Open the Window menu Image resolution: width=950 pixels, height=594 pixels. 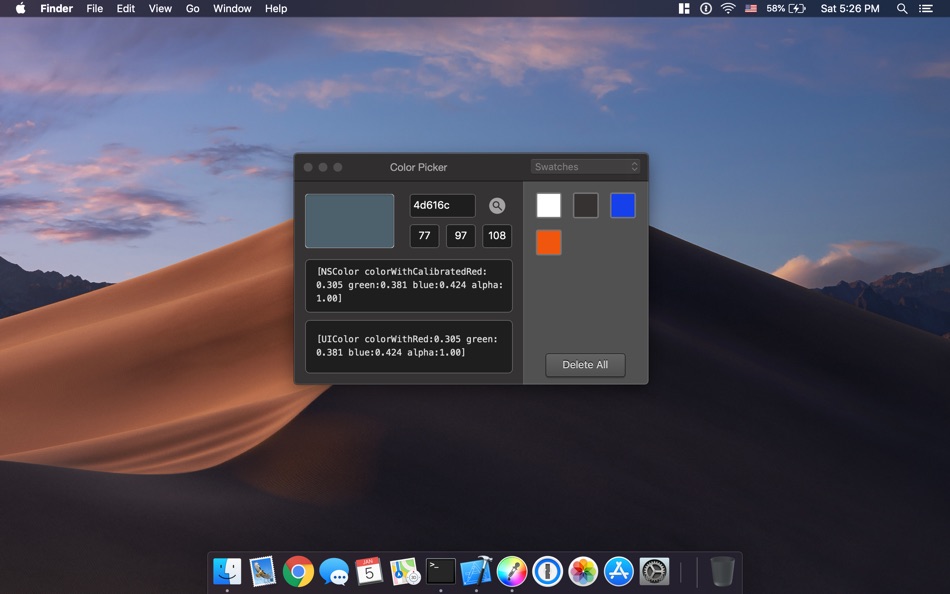232,9
